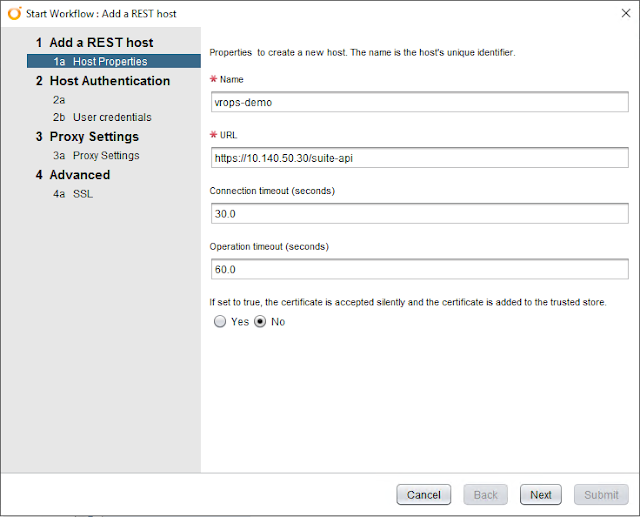Select the Host Authentication section heading
Screen dimensions: 640x517
[110, 81]
